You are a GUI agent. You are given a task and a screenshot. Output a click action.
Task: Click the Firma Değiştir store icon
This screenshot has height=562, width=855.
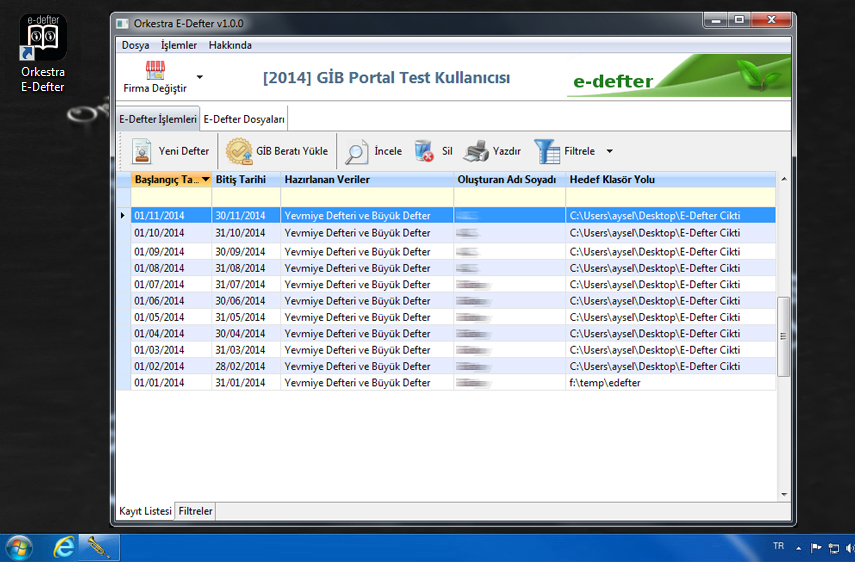[155, 70]
